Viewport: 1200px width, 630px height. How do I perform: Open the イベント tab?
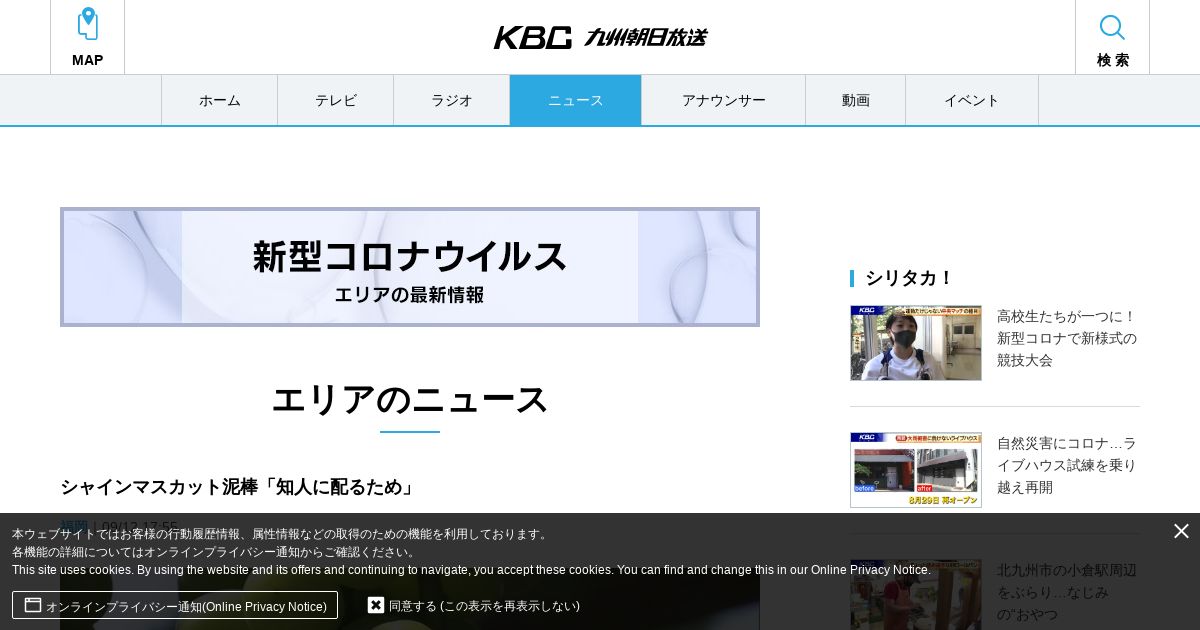coord(972,100)
